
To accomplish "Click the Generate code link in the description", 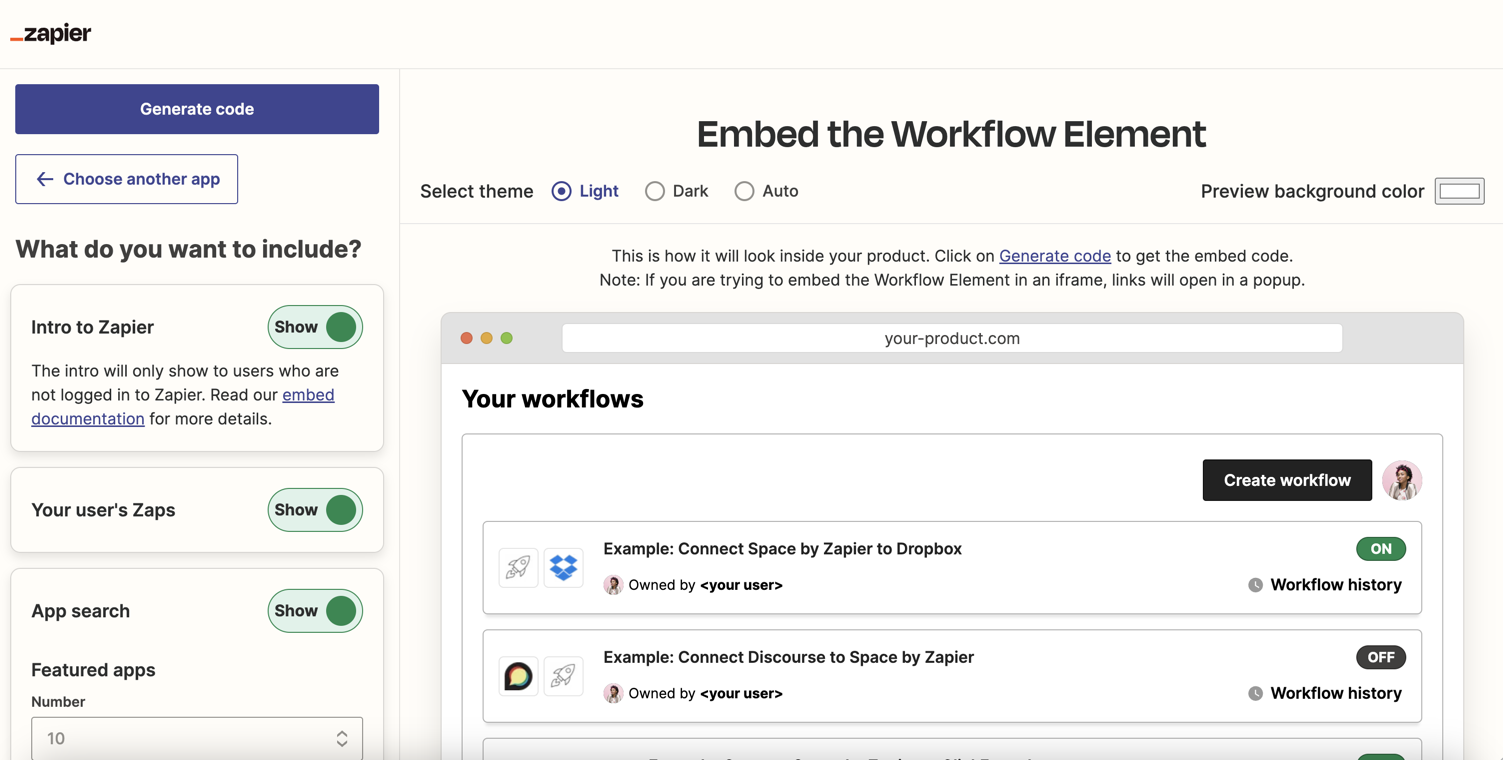I will [x=1055, y=256].
